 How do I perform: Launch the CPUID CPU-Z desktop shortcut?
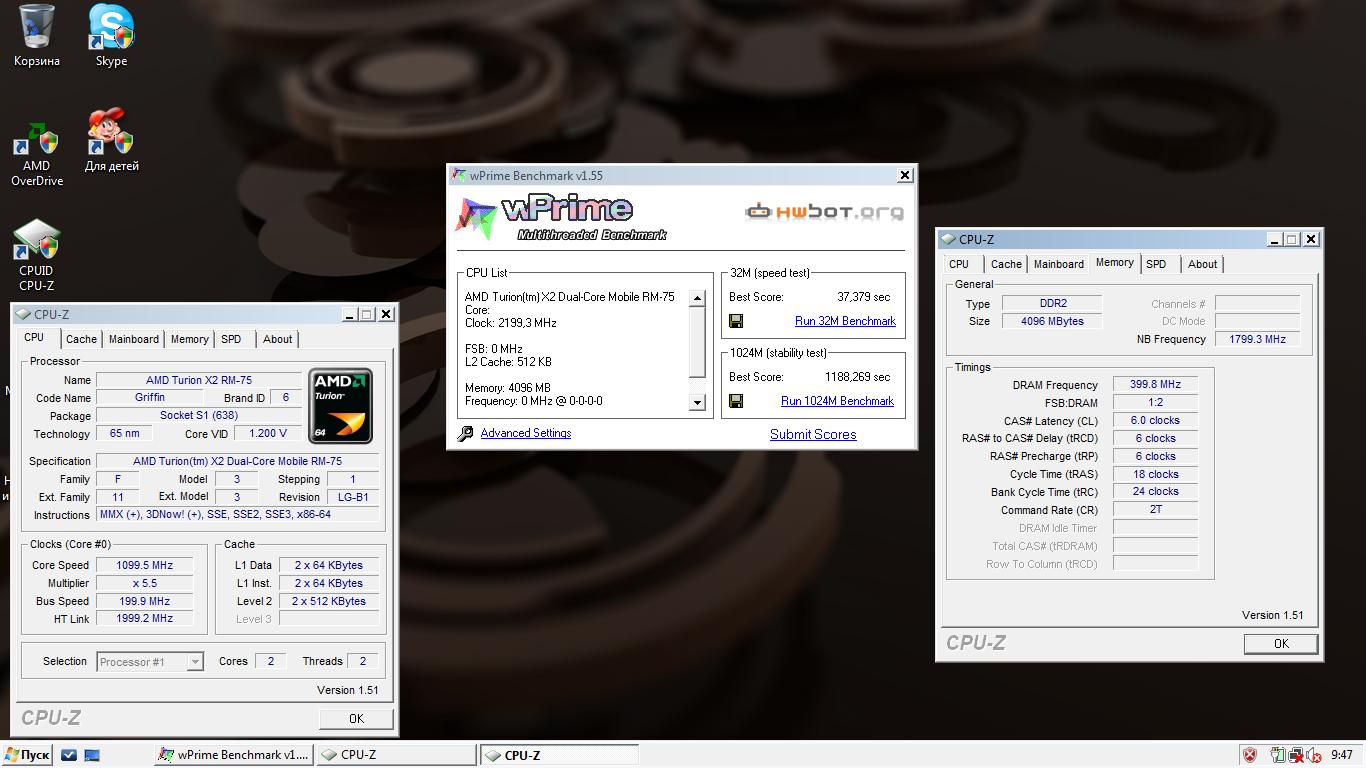coord(37,255)
